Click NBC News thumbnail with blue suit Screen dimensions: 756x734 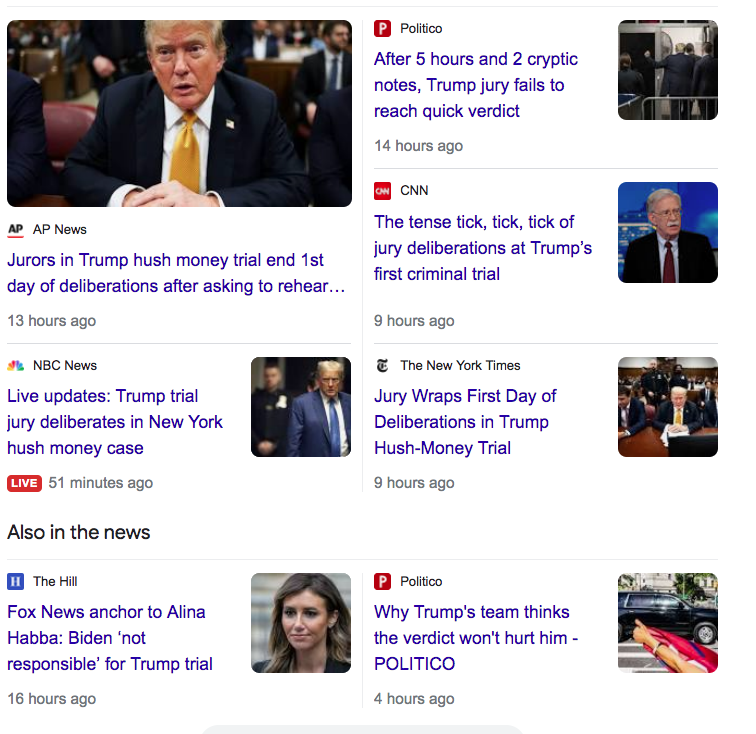(x=301, y=407)
